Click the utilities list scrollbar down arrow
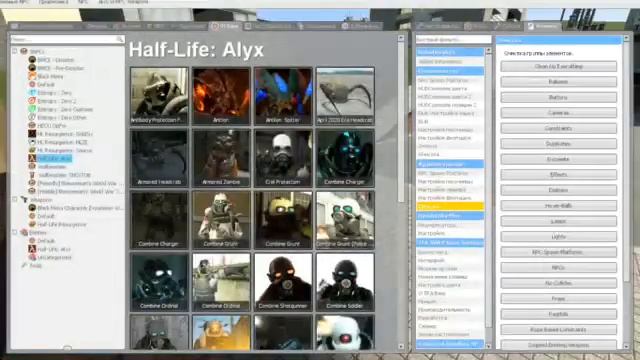 pos(488,346)
